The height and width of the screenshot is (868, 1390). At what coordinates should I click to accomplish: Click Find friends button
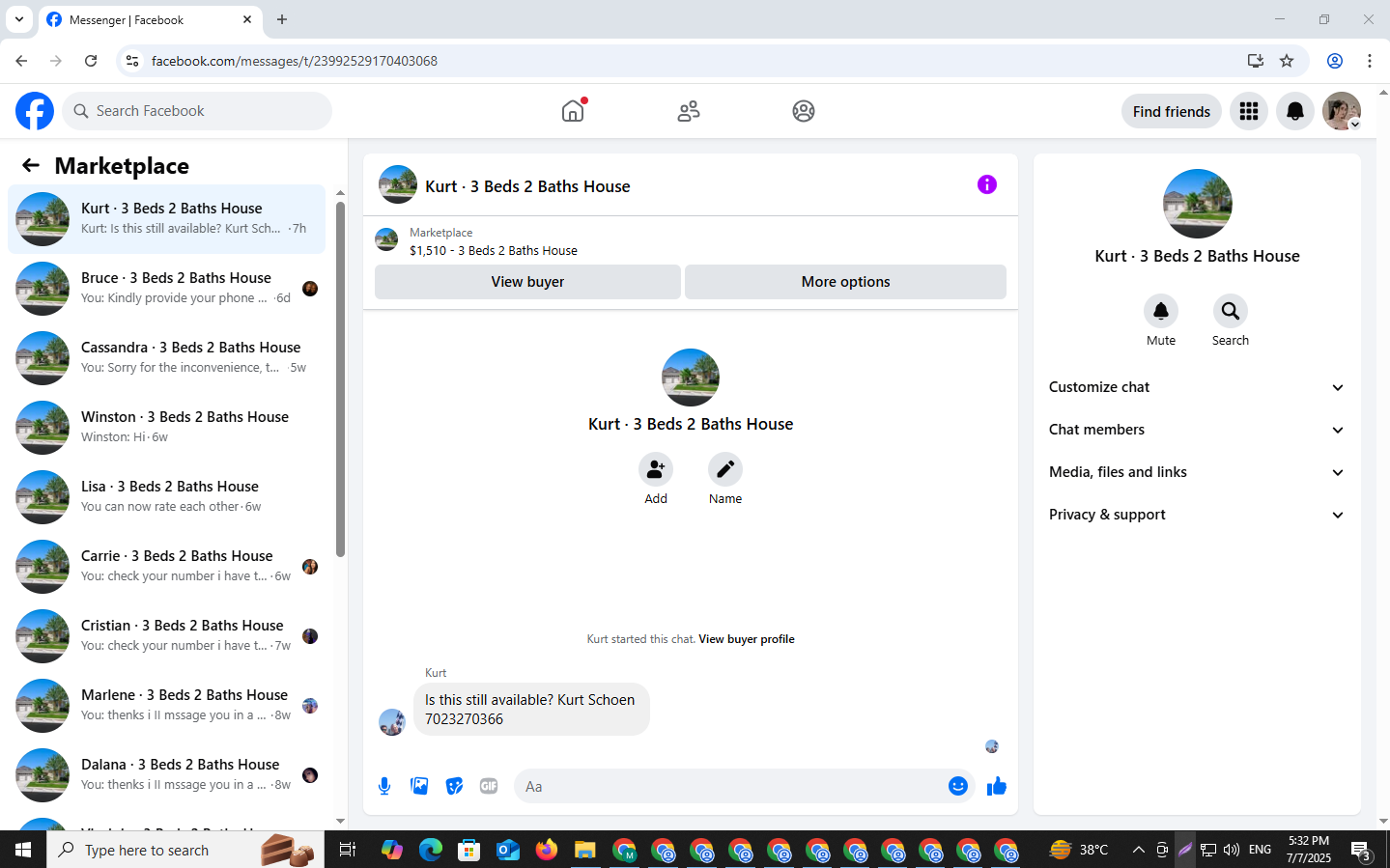click(x=1172, y=111)
